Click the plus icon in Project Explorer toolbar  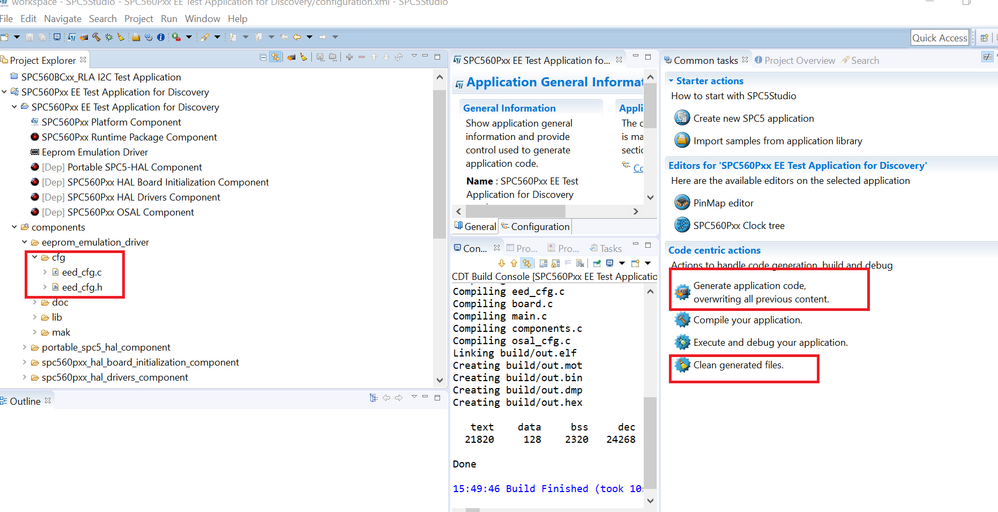(349, 57)
